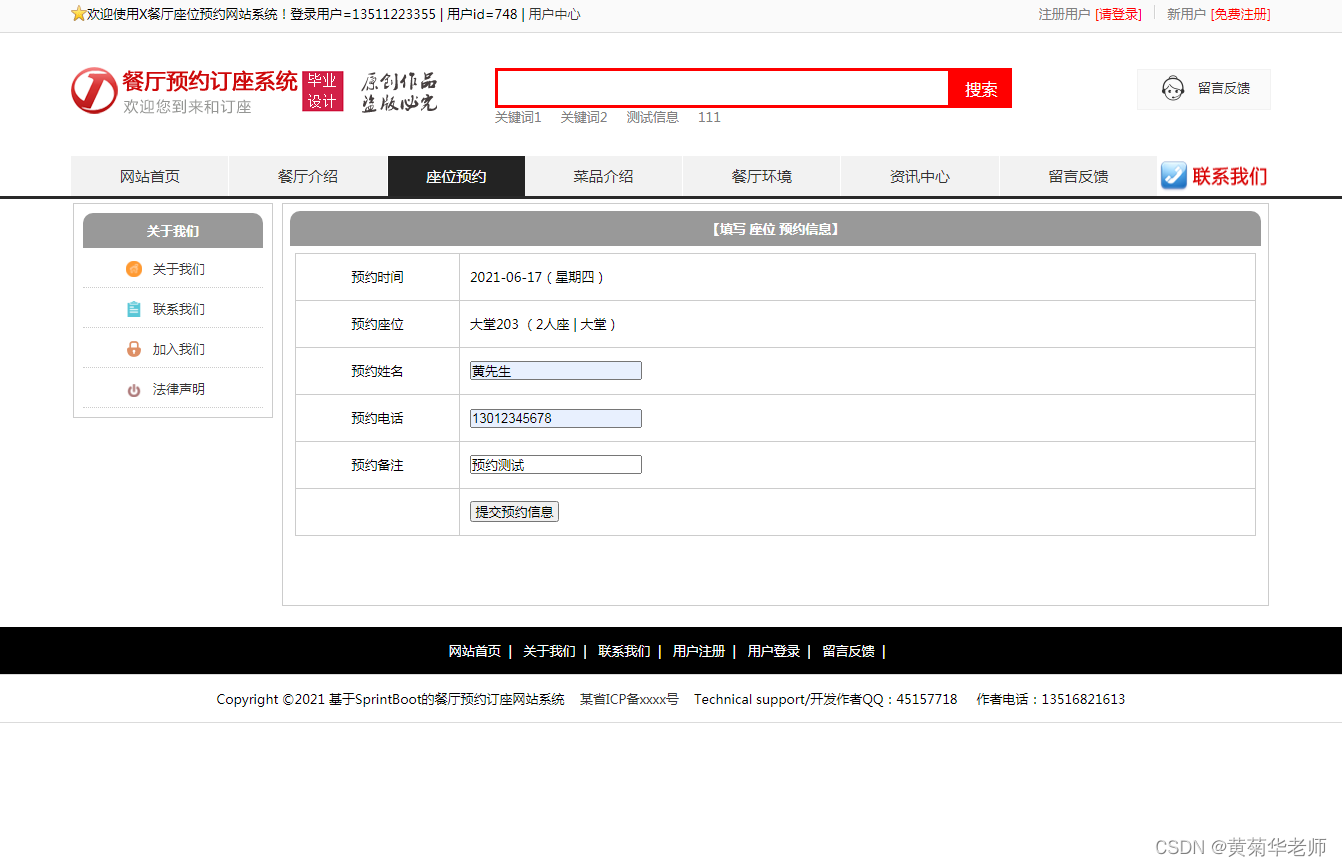Go to 菜品介绍 navigation tab
The width and height of the screenshot is (1342, 867).
point(603,176)
